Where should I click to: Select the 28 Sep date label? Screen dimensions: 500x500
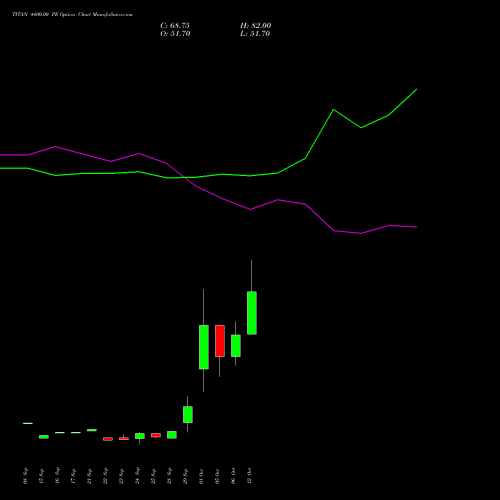pos(170,476)
